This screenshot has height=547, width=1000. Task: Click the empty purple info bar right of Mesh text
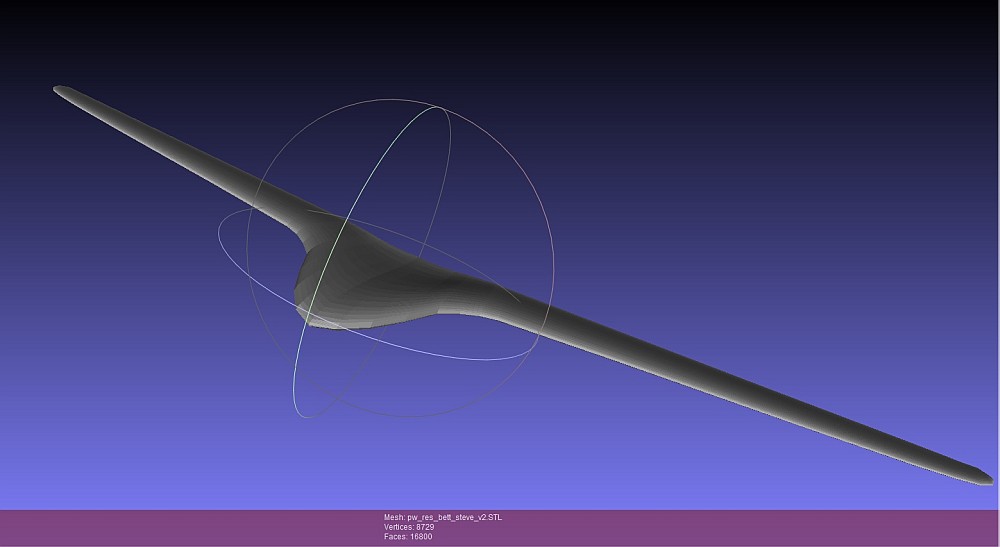click(x=750, y=527)
